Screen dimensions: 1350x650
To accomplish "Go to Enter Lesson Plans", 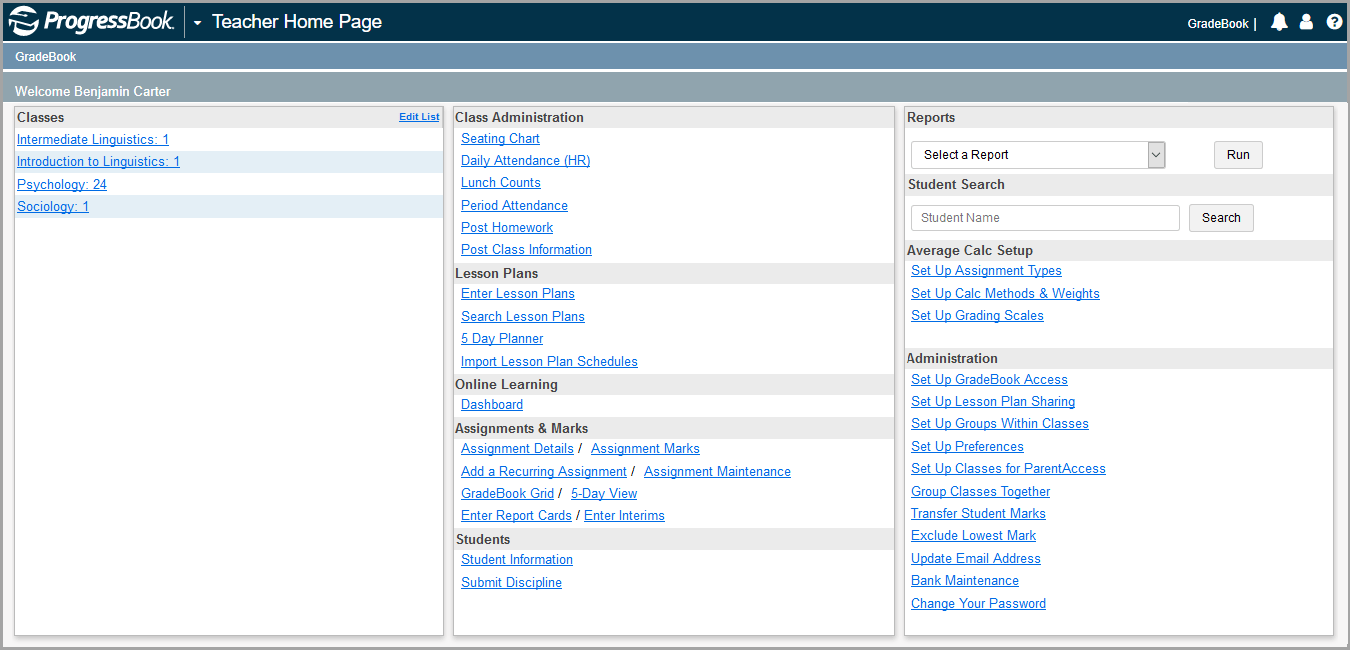I will [x=517, y=293].
